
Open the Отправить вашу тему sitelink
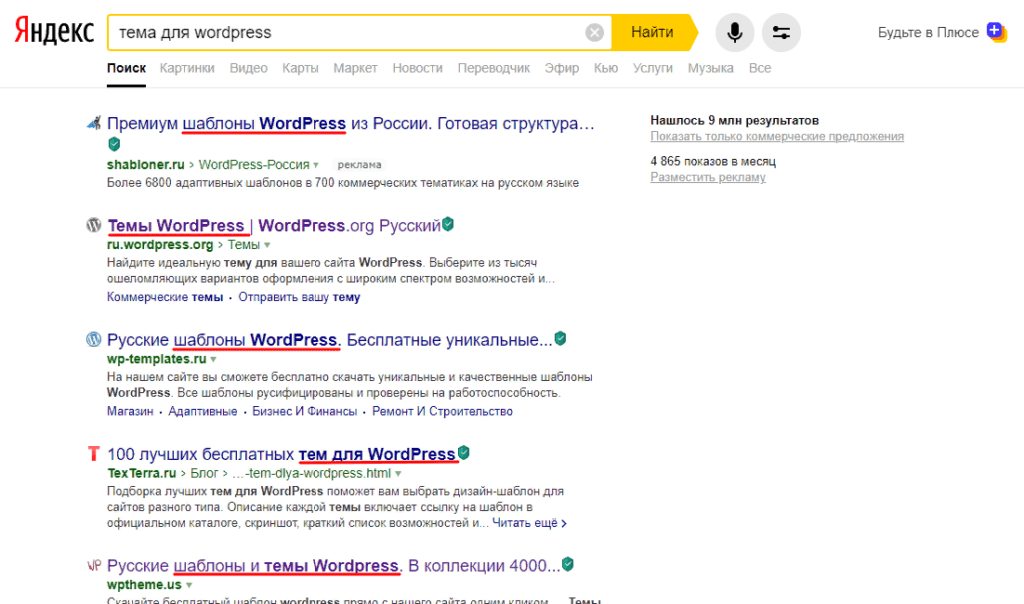pyautogui.click(x=299, y=297)
